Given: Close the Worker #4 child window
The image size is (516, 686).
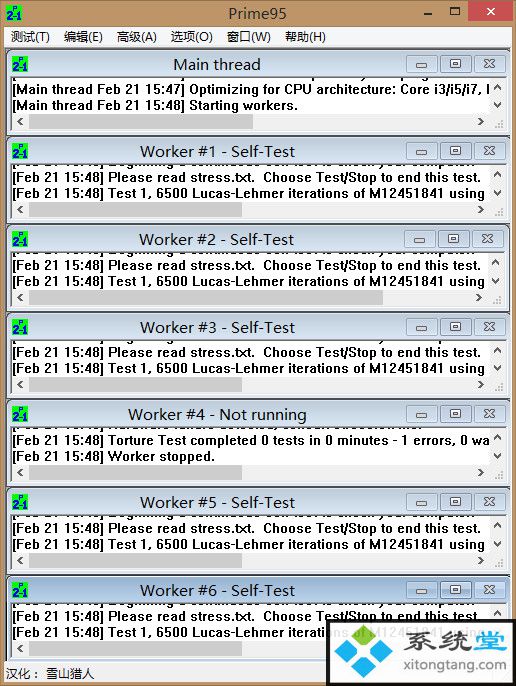Looking at the screenshot, I should click(489, 414).
